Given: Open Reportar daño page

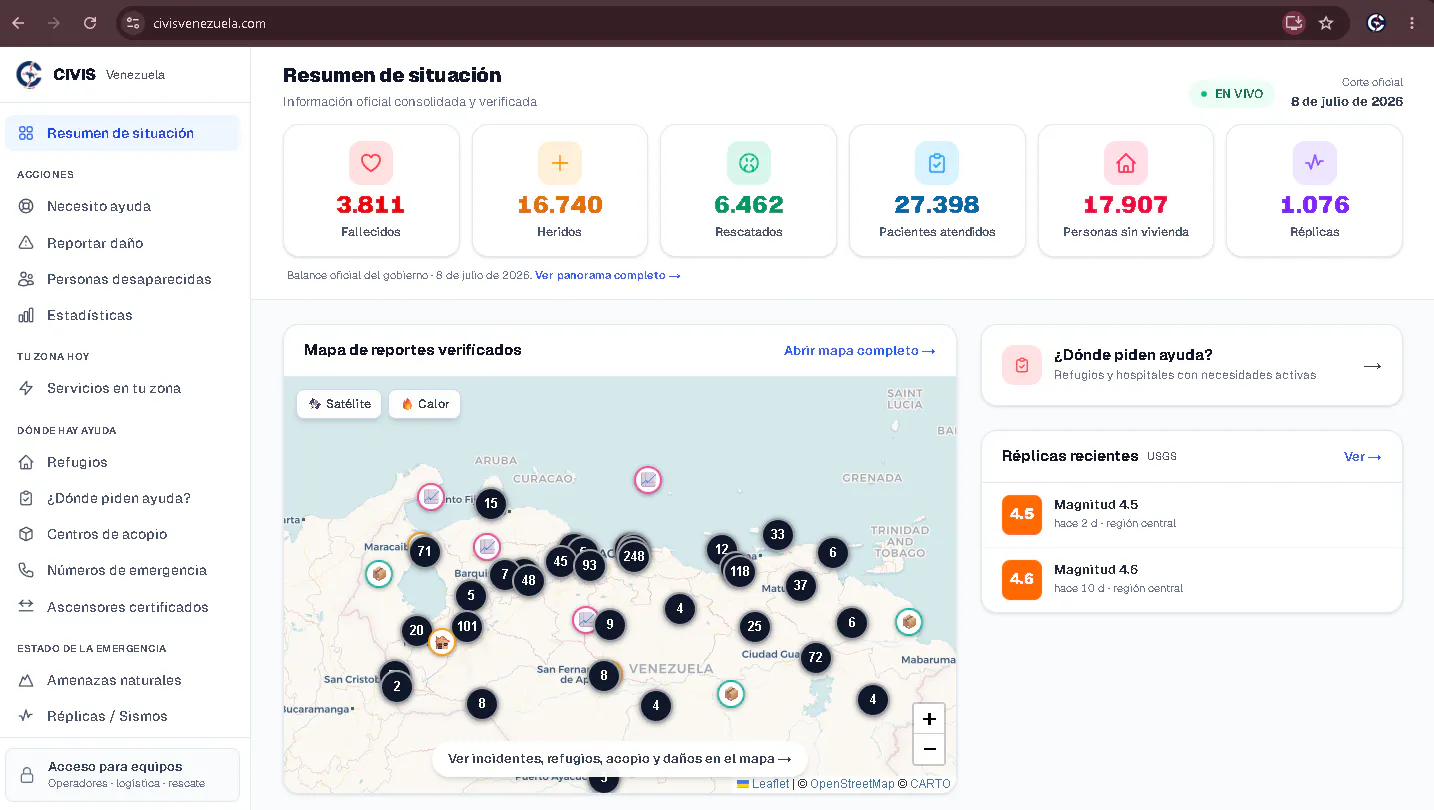Looking at the screenshot, I should pyautogui.click(x=122, y=243).
